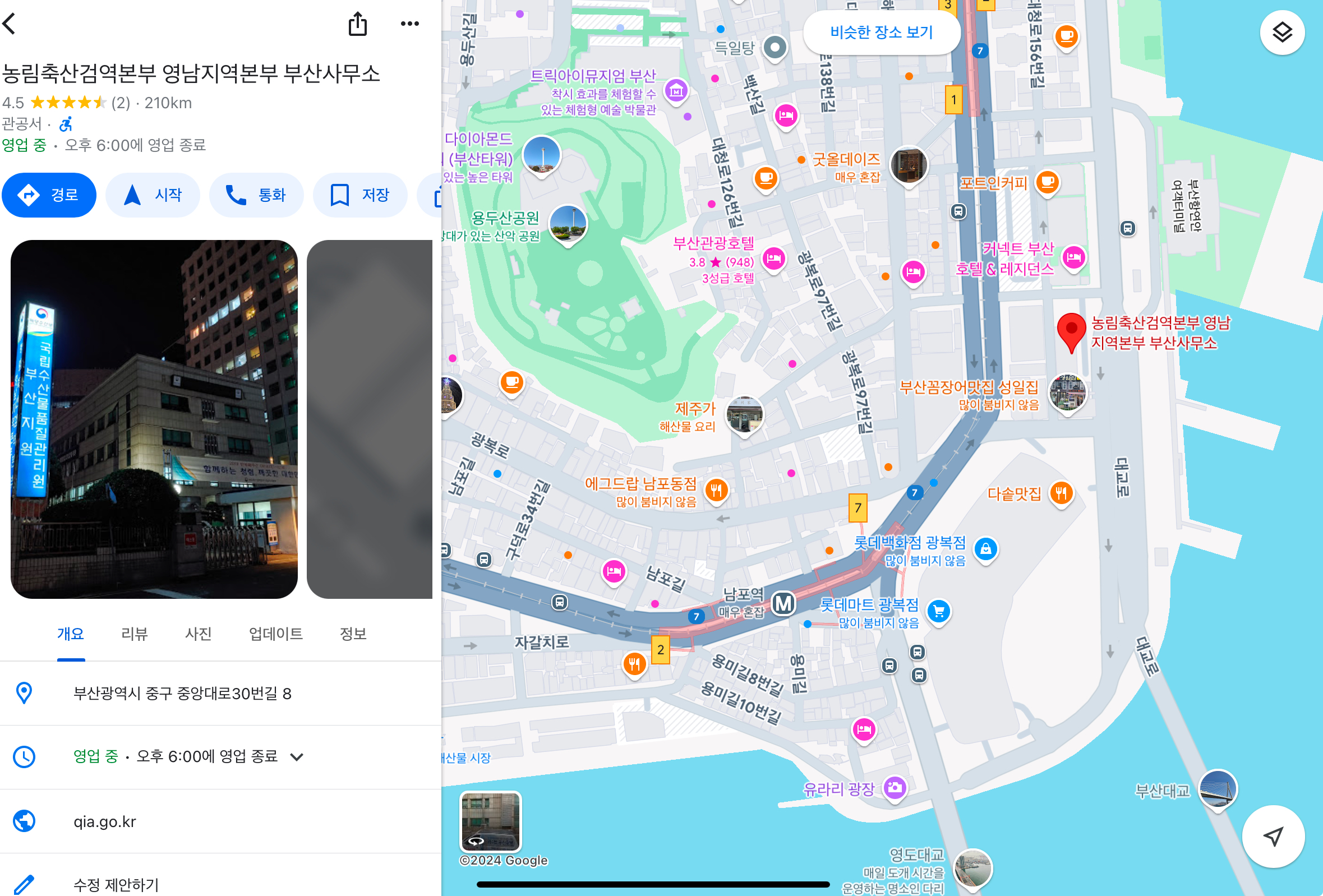Tap the 트릭아이뮤지엄 museum icon

[x=676, y=90]
